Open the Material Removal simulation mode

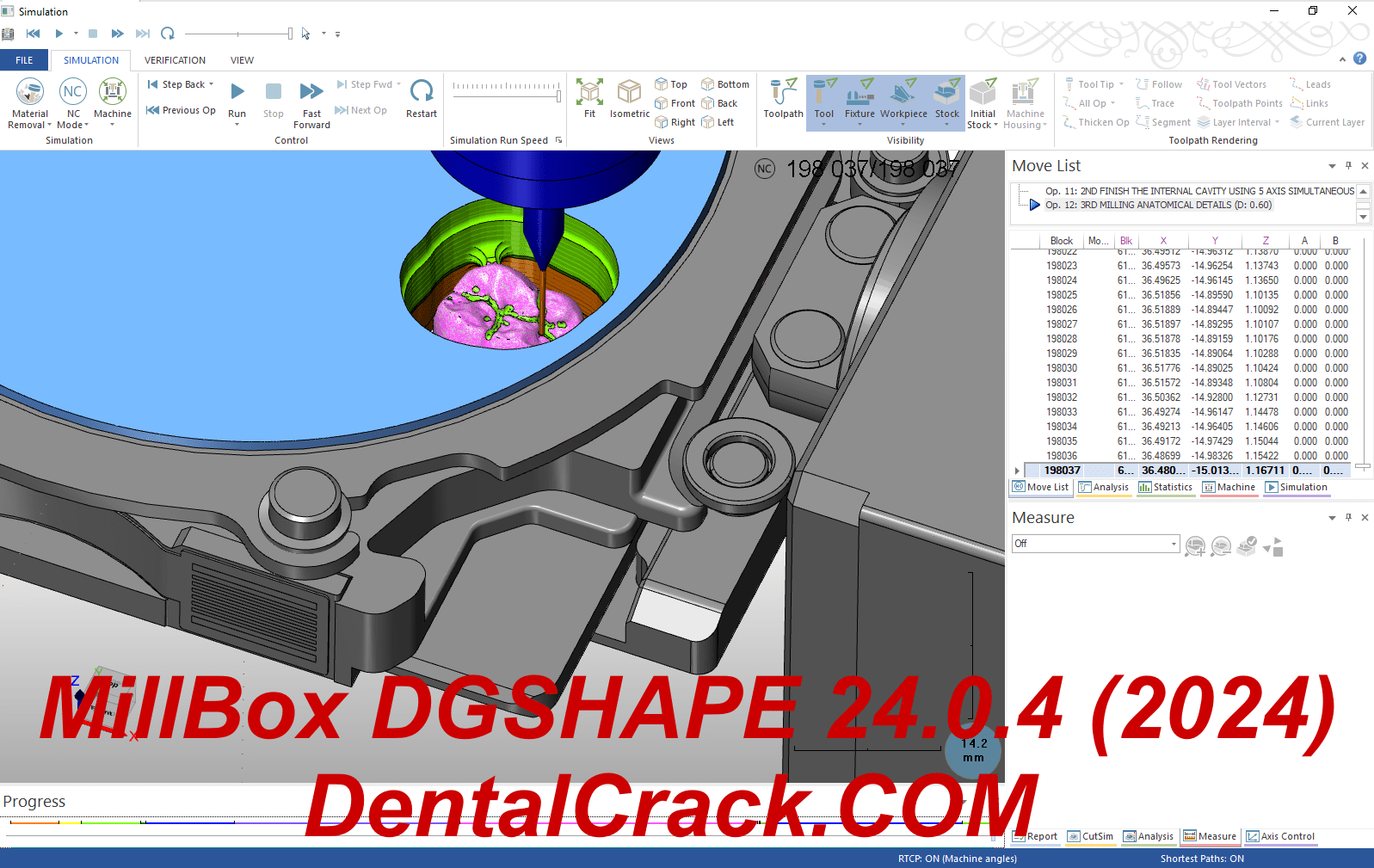[30, 103]
